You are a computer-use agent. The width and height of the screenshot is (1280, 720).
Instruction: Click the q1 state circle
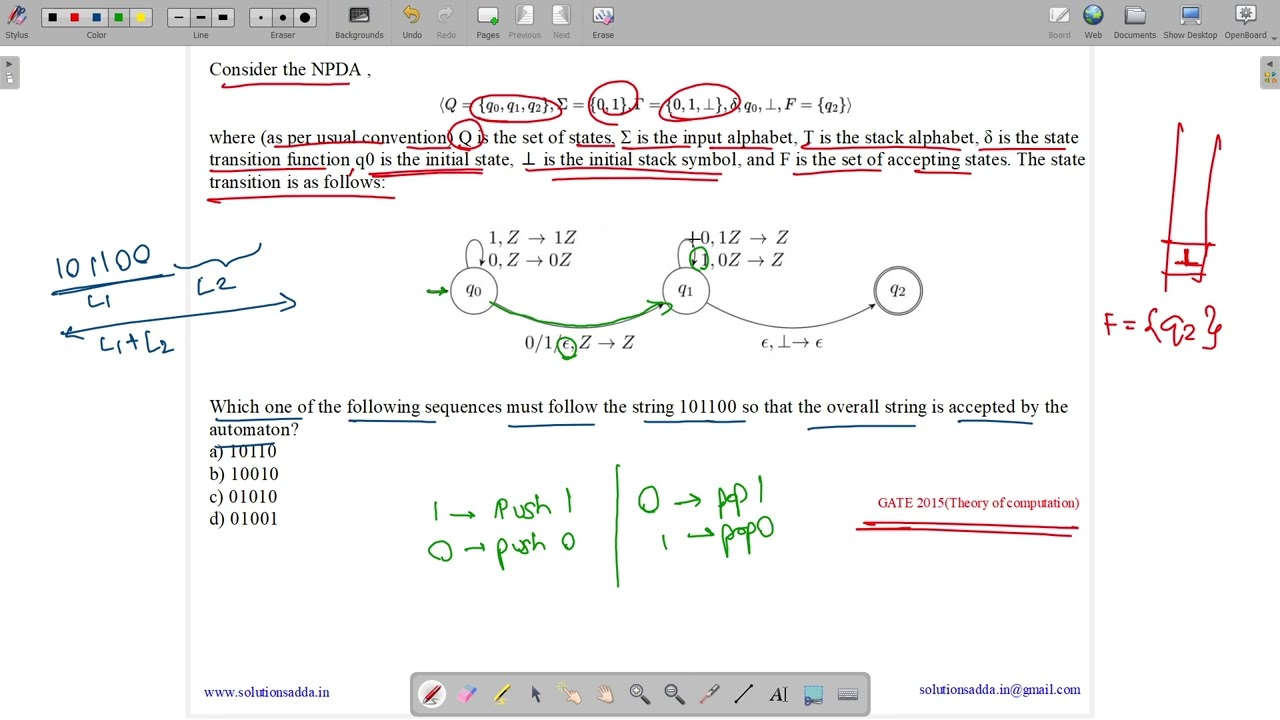click(686, 291)
